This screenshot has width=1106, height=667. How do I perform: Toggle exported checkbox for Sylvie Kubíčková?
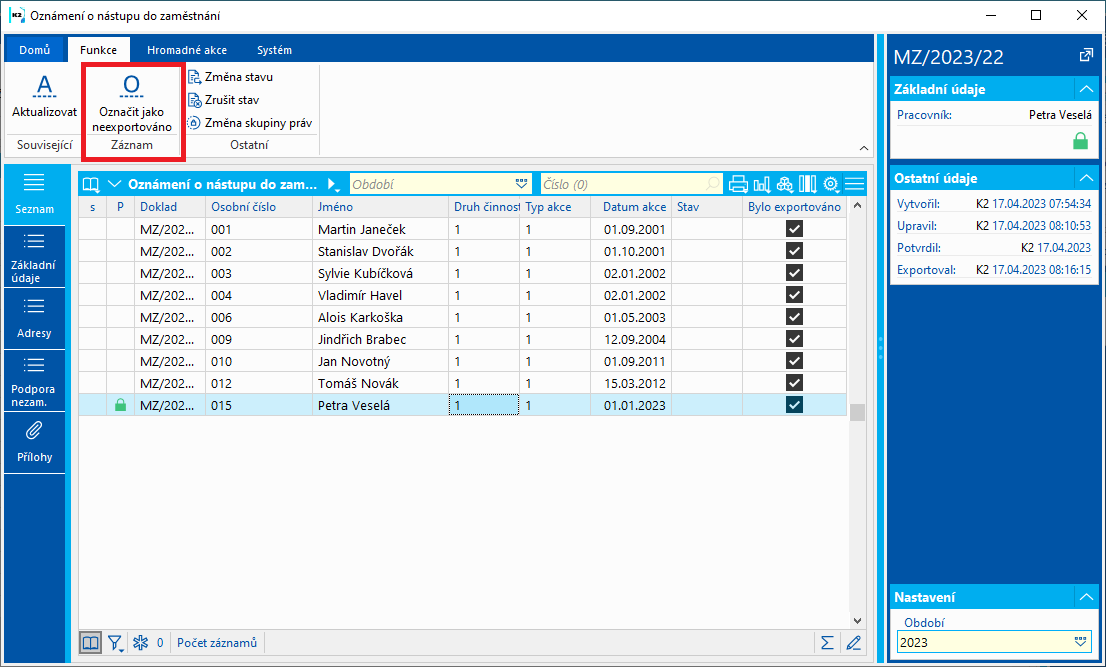[x=794, y=273]
